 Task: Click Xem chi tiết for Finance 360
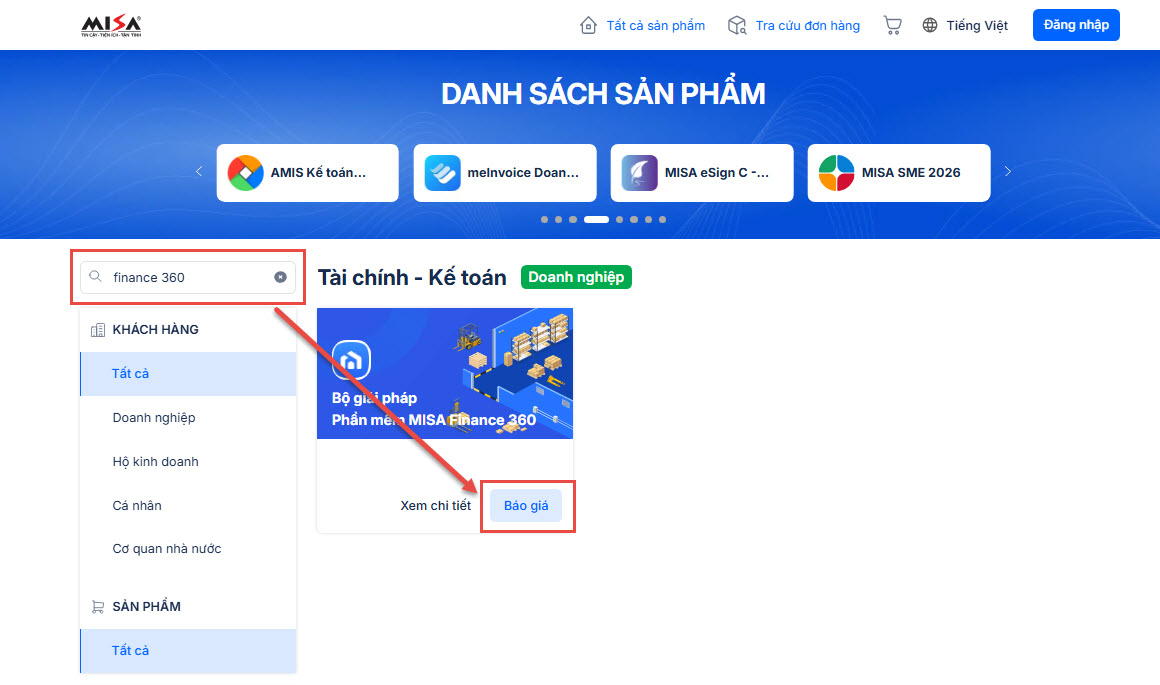pos(435,506)
